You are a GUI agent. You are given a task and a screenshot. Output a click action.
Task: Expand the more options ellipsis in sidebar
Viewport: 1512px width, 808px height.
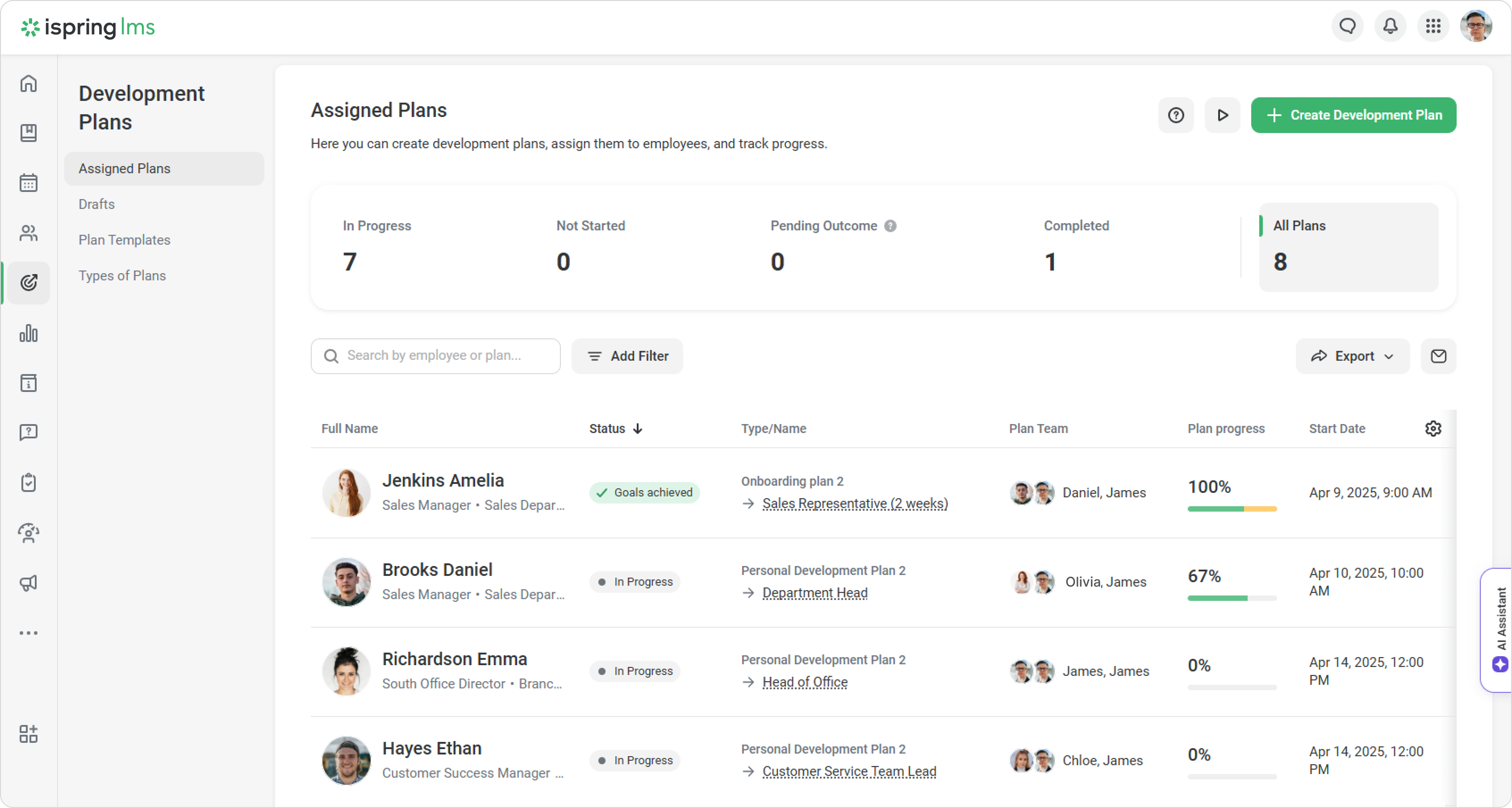tap(28, 633)
